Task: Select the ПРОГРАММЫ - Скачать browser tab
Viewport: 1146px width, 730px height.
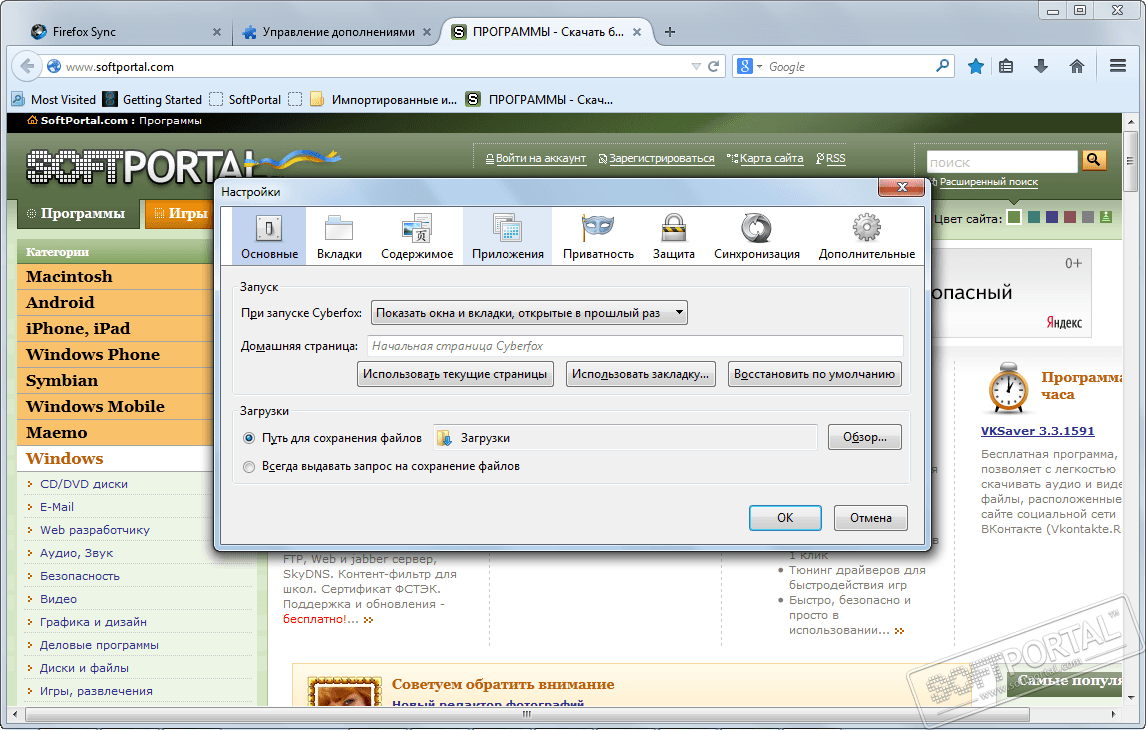Action: [x=548, y=32]
